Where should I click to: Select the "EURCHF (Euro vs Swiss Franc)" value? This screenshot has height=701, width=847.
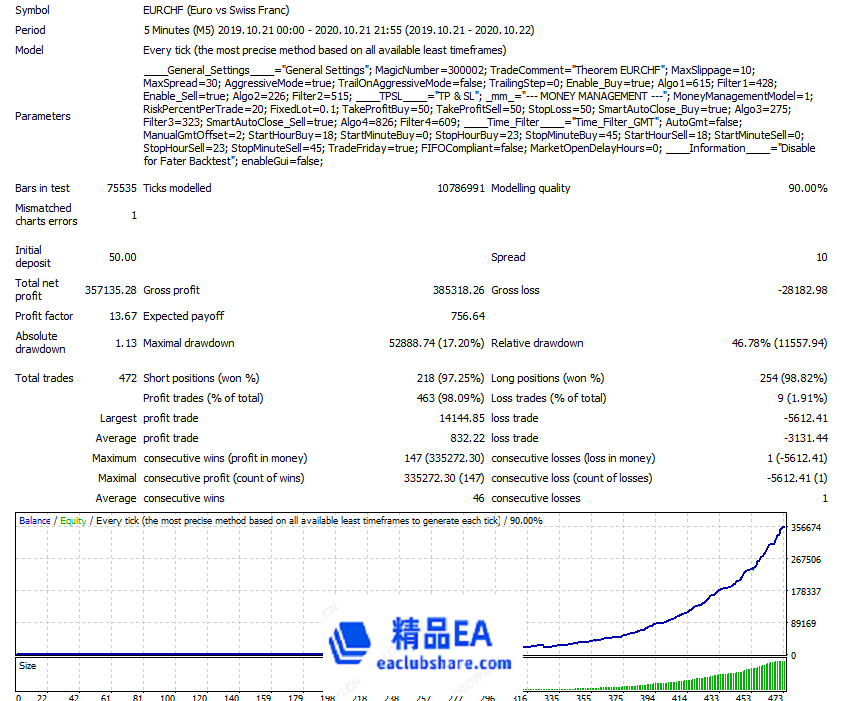click(216, 10)
